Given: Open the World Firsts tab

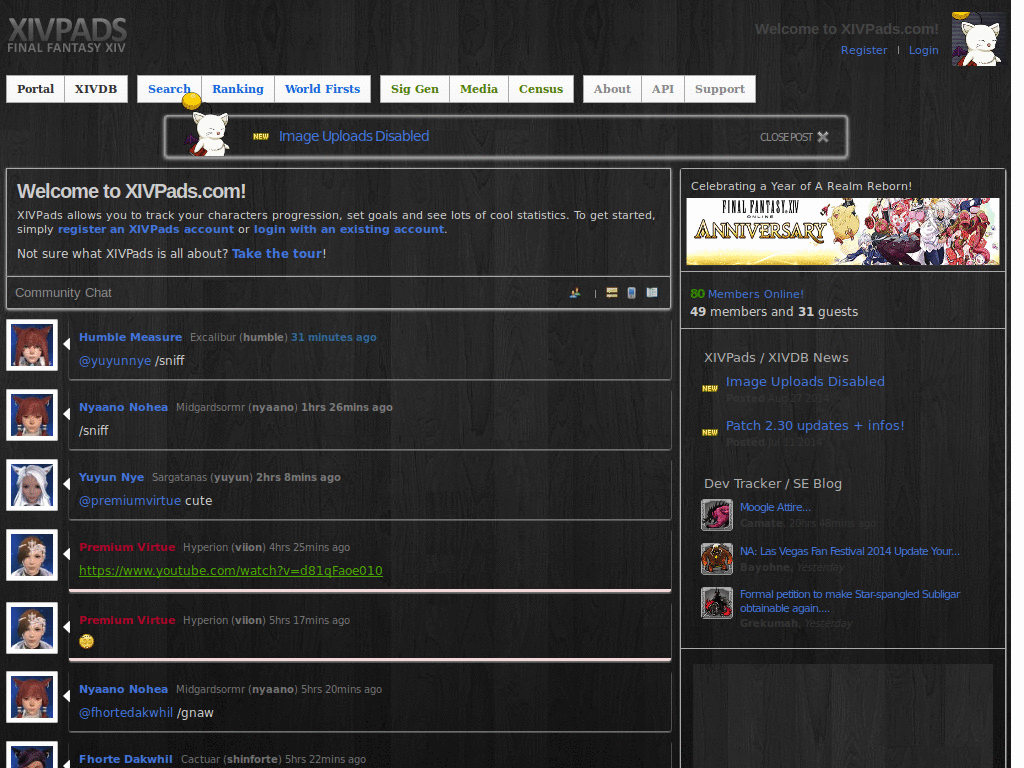Looking at the screenshot, I should [x=322, y=89].
